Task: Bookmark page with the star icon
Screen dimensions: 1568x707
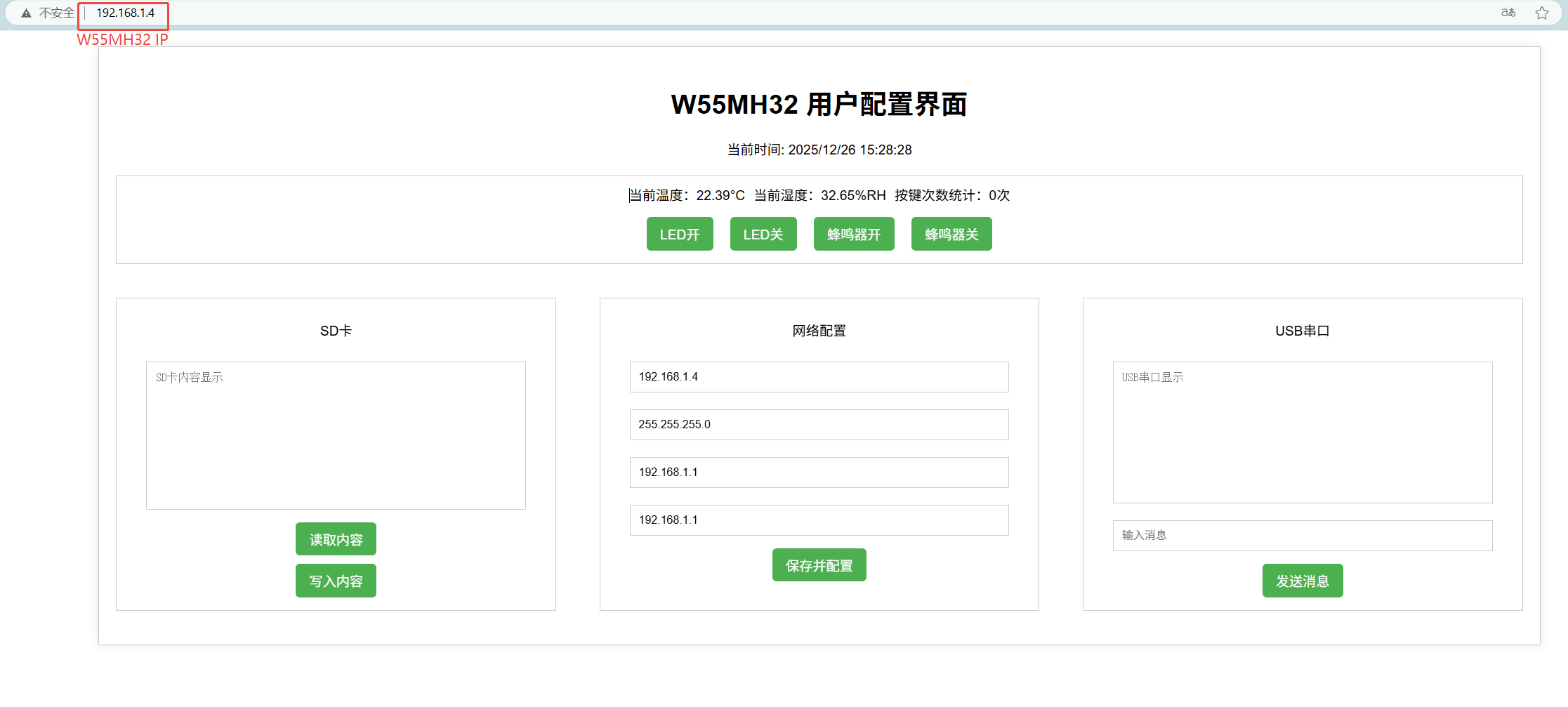Action: pos(1542,13)
